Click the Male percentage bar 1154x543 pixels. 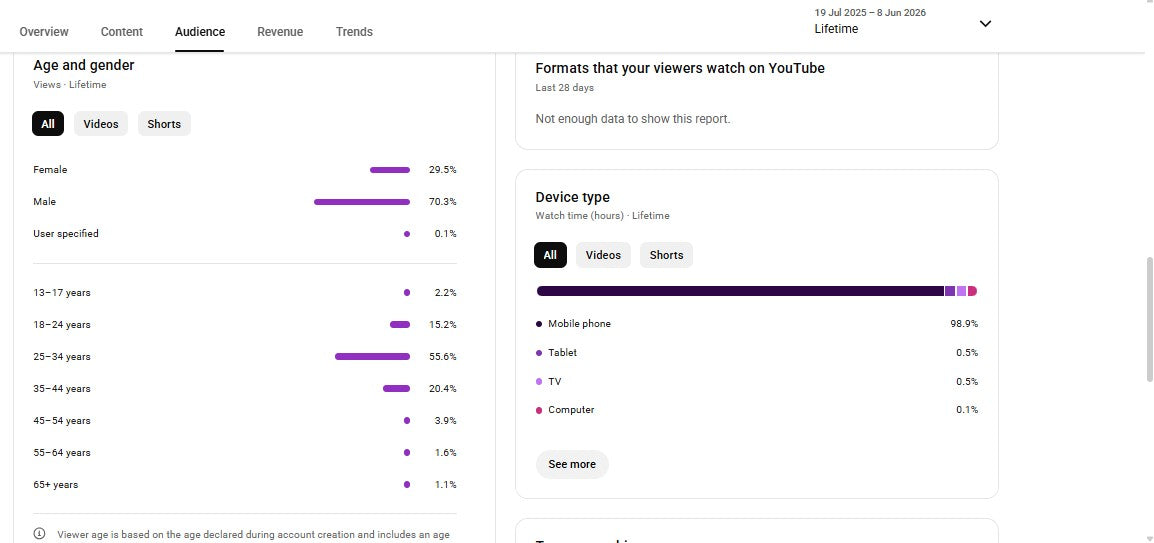point(362,202)
